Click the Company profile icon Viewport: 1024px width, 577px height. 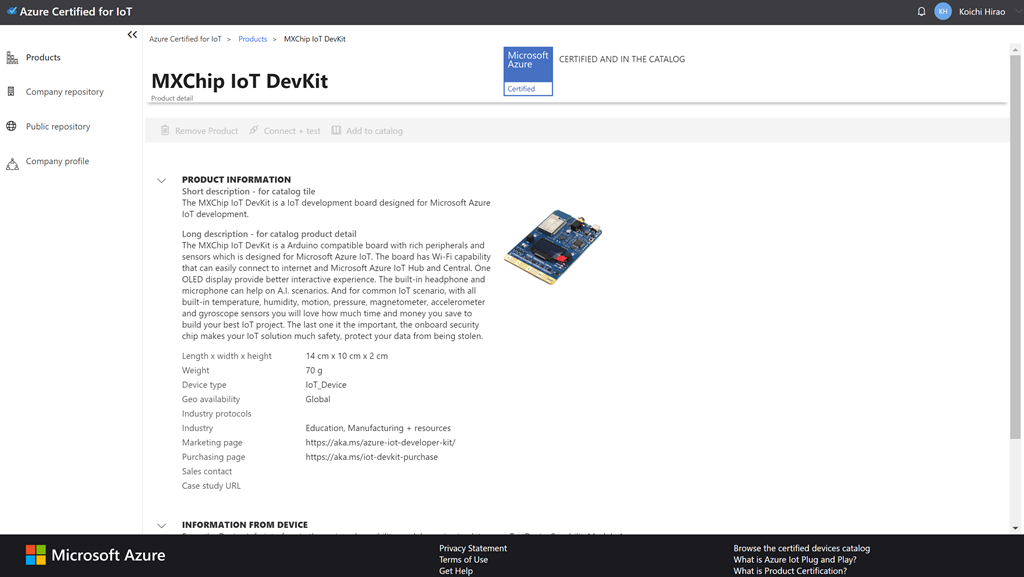point(12,163)
